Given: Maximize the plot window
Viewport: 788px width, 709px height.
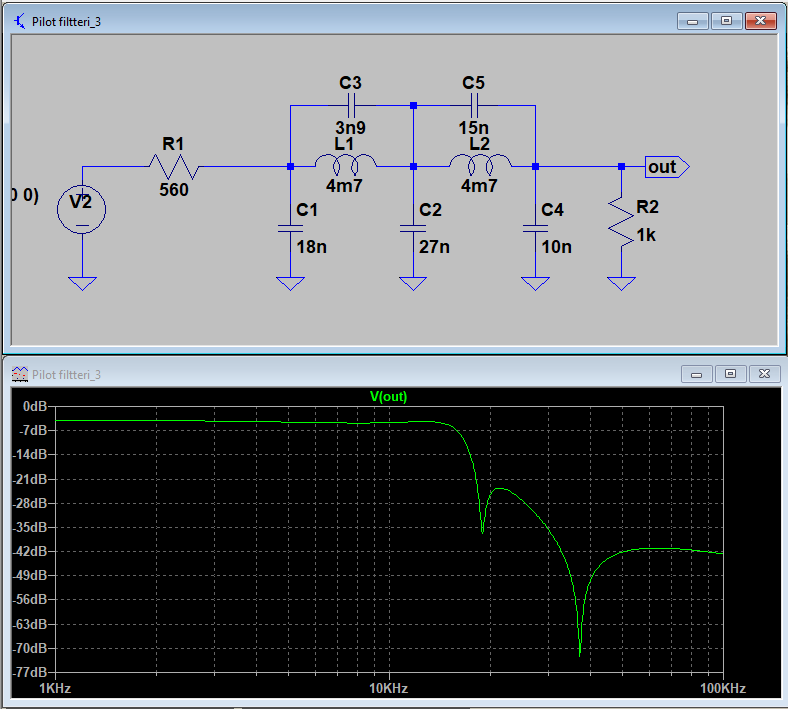Looking at the screenshot, I should 730,374.
